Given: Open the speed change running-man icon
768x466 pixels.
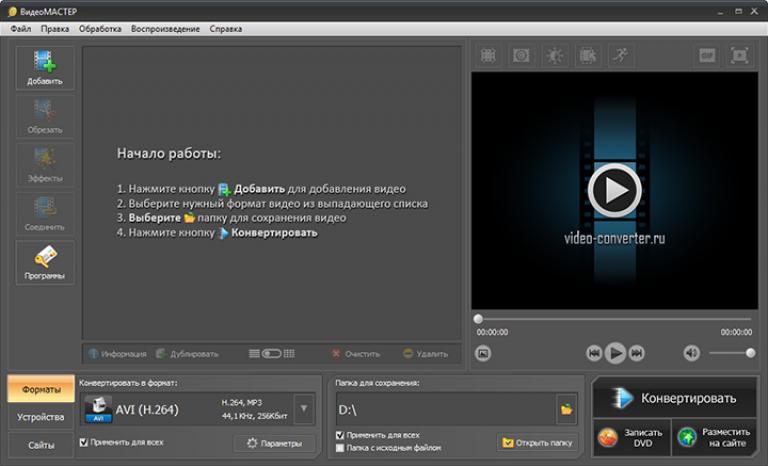Looking at the screenshot, I should (621, 55).
